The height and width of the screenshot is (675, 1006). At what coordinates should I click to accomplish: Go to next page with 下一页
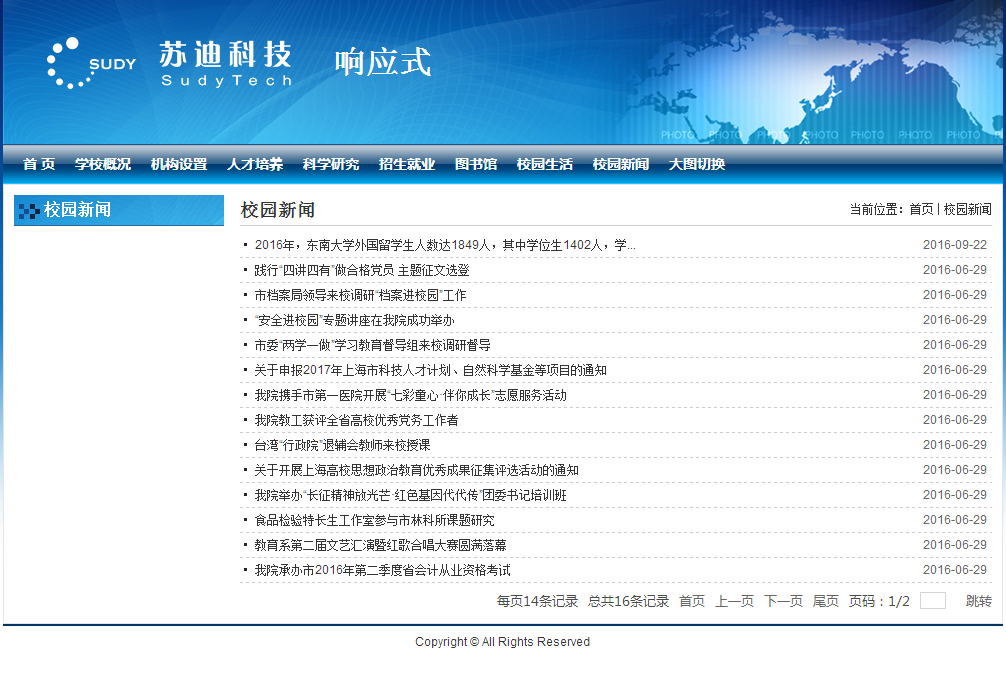[x=783, y=601]
